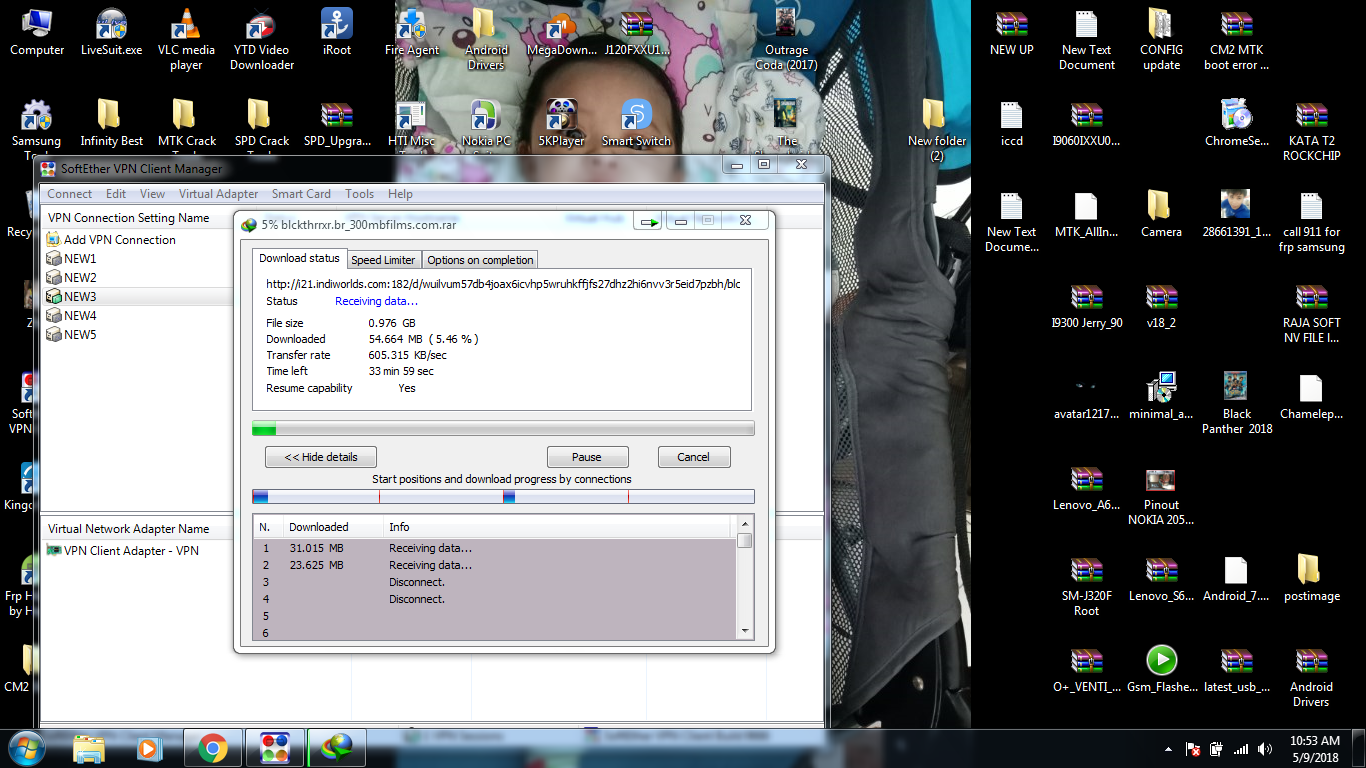
Task: Click SoftEther VPN taskbar icon
Action: 274,747
